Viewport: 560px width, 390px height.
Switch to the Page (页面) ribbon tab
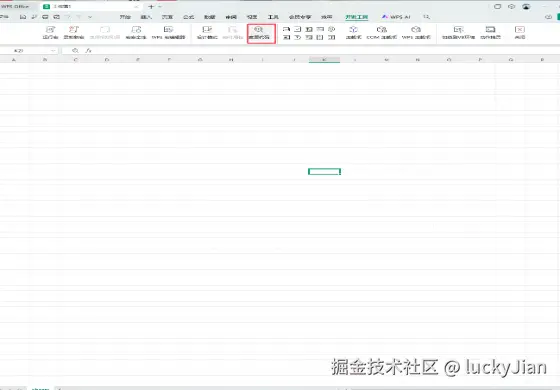(x=167, y=17)
